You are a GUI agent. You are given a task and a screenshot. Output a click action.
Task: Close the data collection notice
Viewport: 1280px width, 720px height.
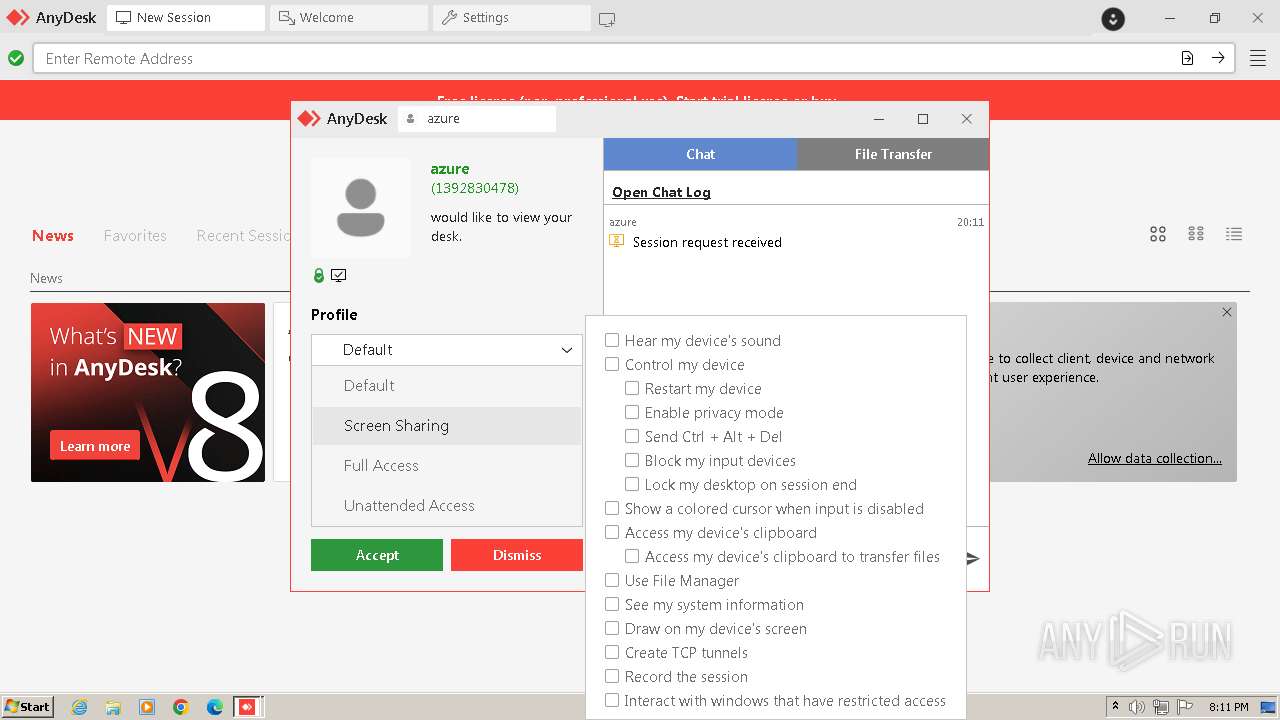click(1227, 312)
